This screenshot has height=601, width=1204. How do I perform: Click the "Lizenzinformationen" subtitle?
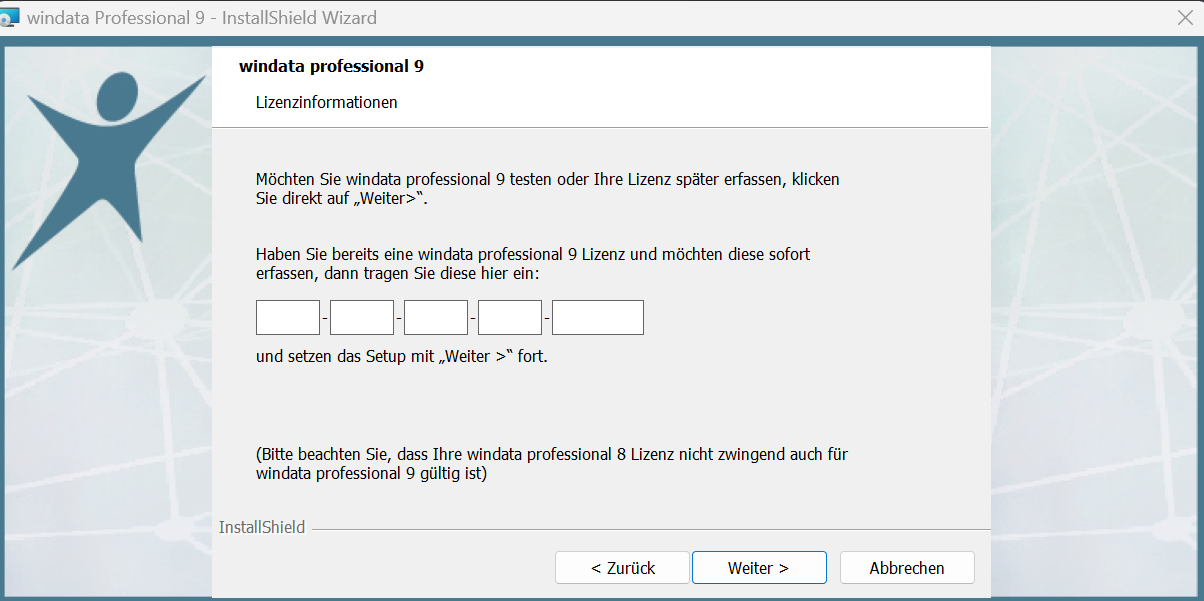coord(327,103)
